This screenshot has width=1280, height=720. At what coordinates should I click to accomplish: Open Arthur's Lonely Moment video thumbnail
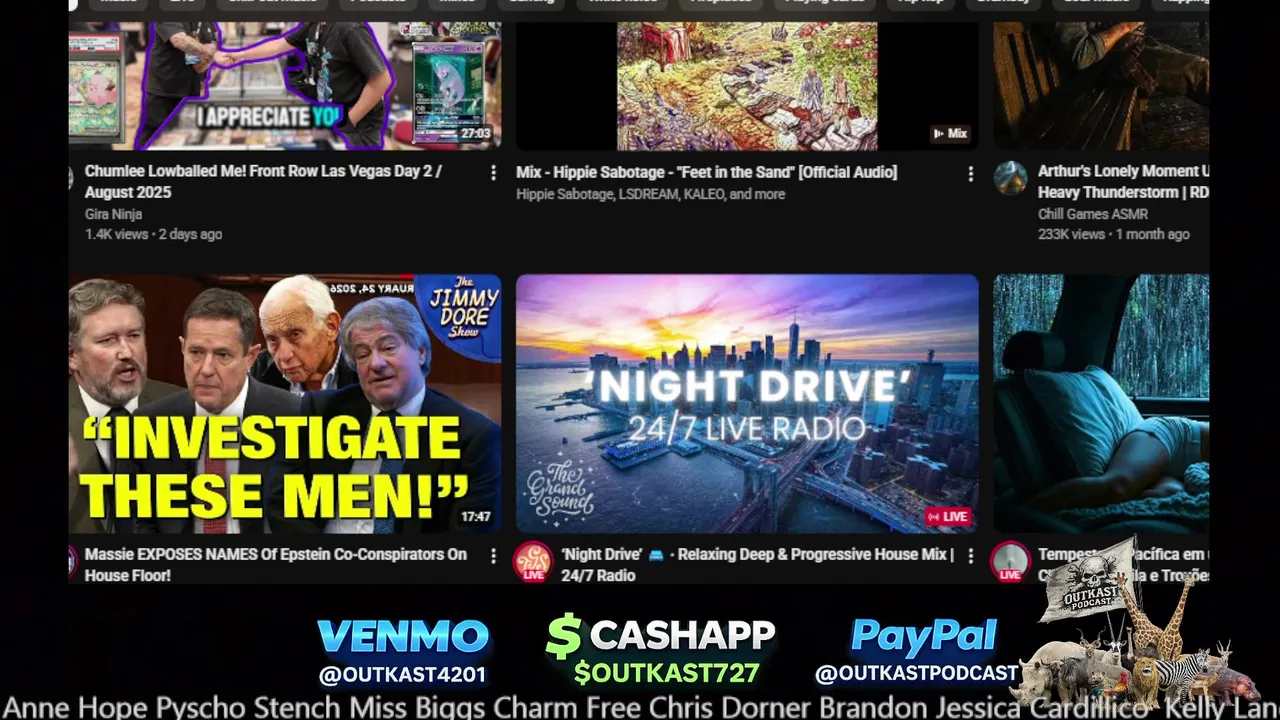point(1101,86)
